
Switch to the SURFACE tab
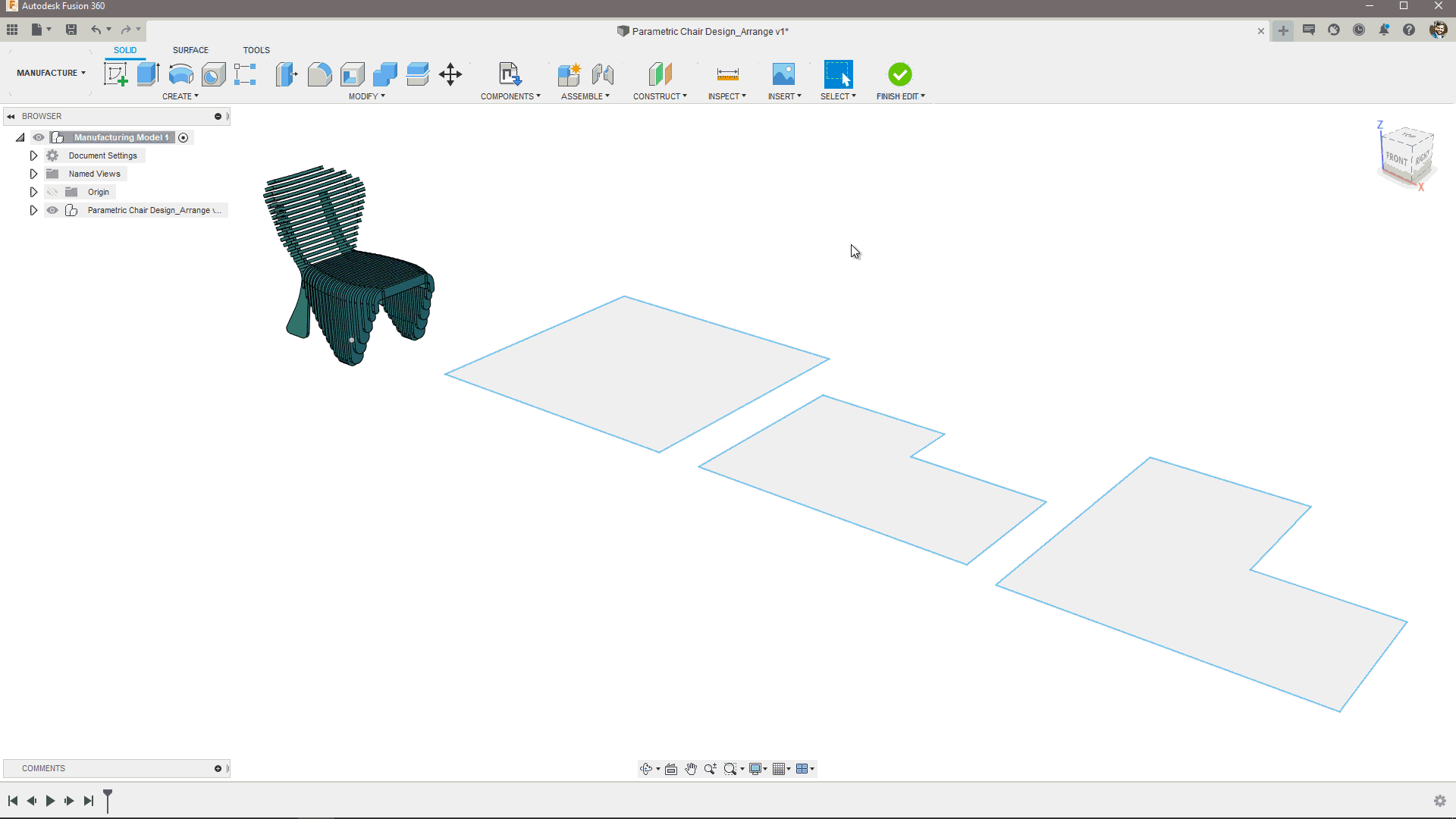(190, 50)
